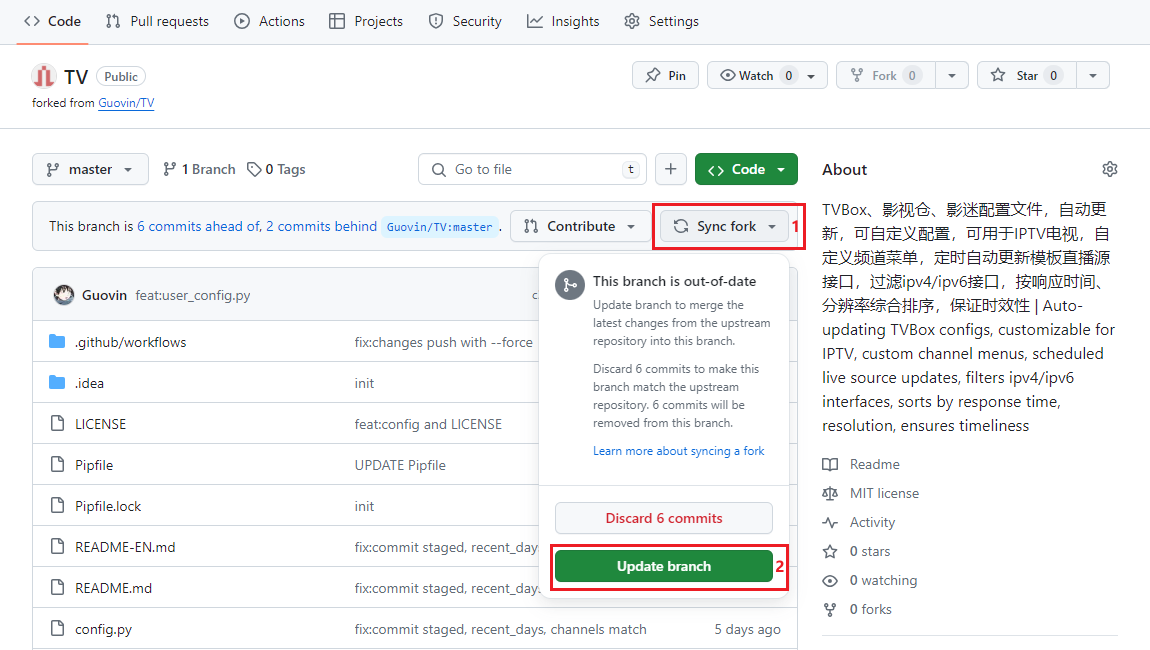
Task: Open the Pull requests tab
Action: tap(157, 21)
